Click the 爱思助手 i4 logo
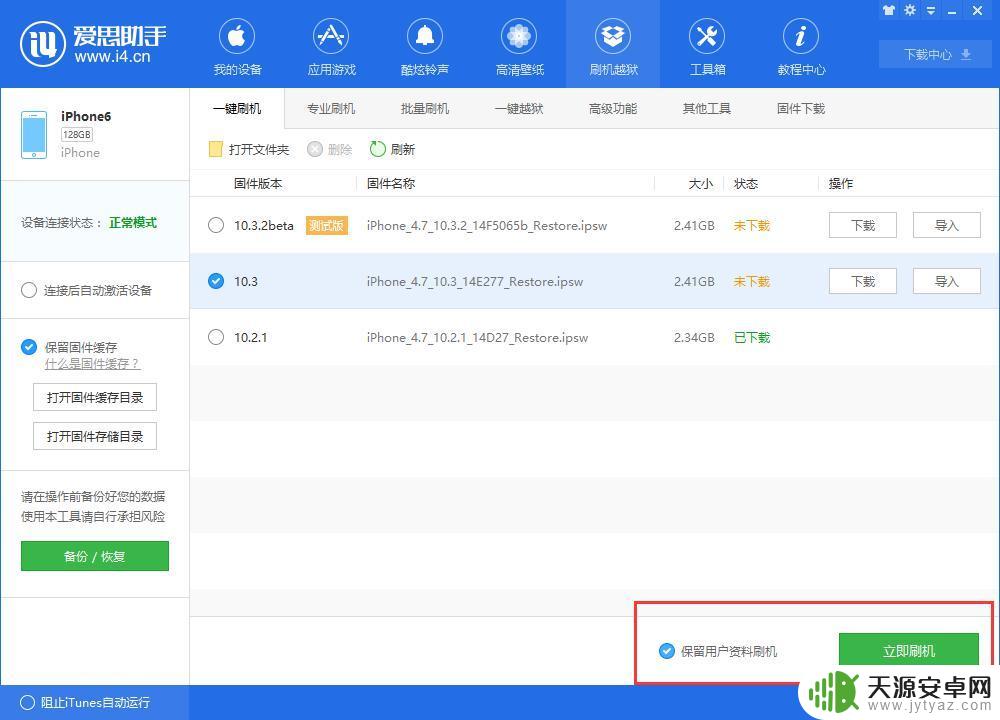This screenshot has width=1000, height=720. click(x=93, y=44)
